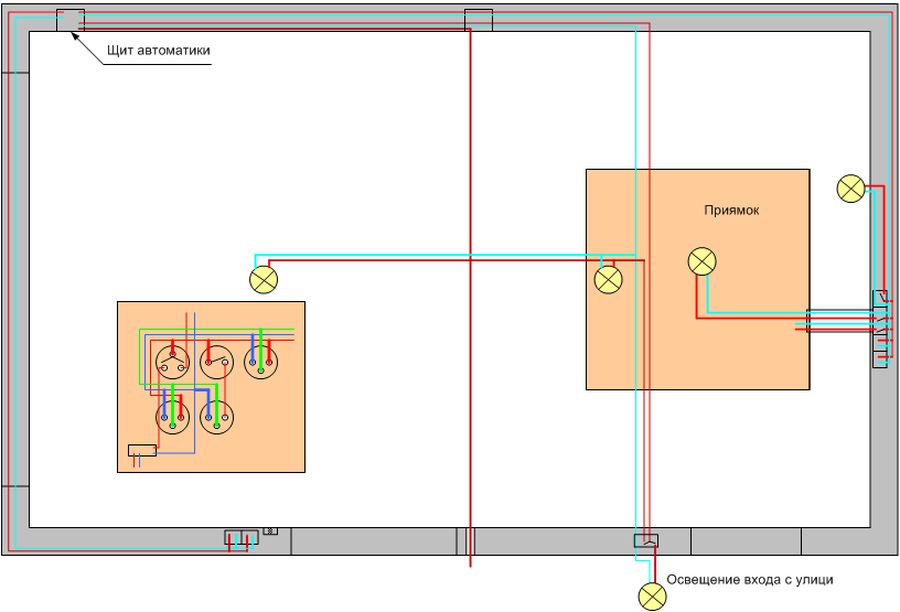Click the "Приямок" label text
The width and height of the screenshot is (900, 612).
tap(731, 211)
